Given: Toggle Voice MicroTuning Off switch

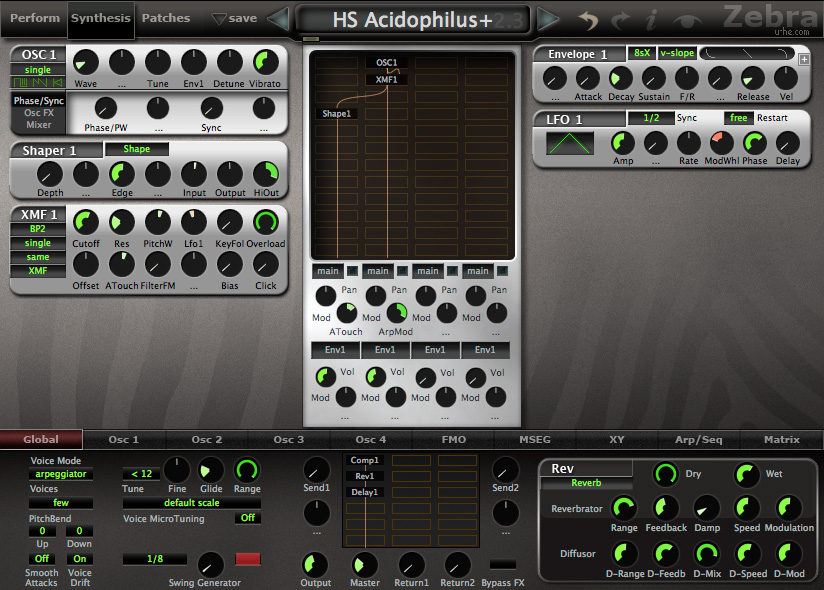Looking at the screenshot, I should click(x=248, y=518).
